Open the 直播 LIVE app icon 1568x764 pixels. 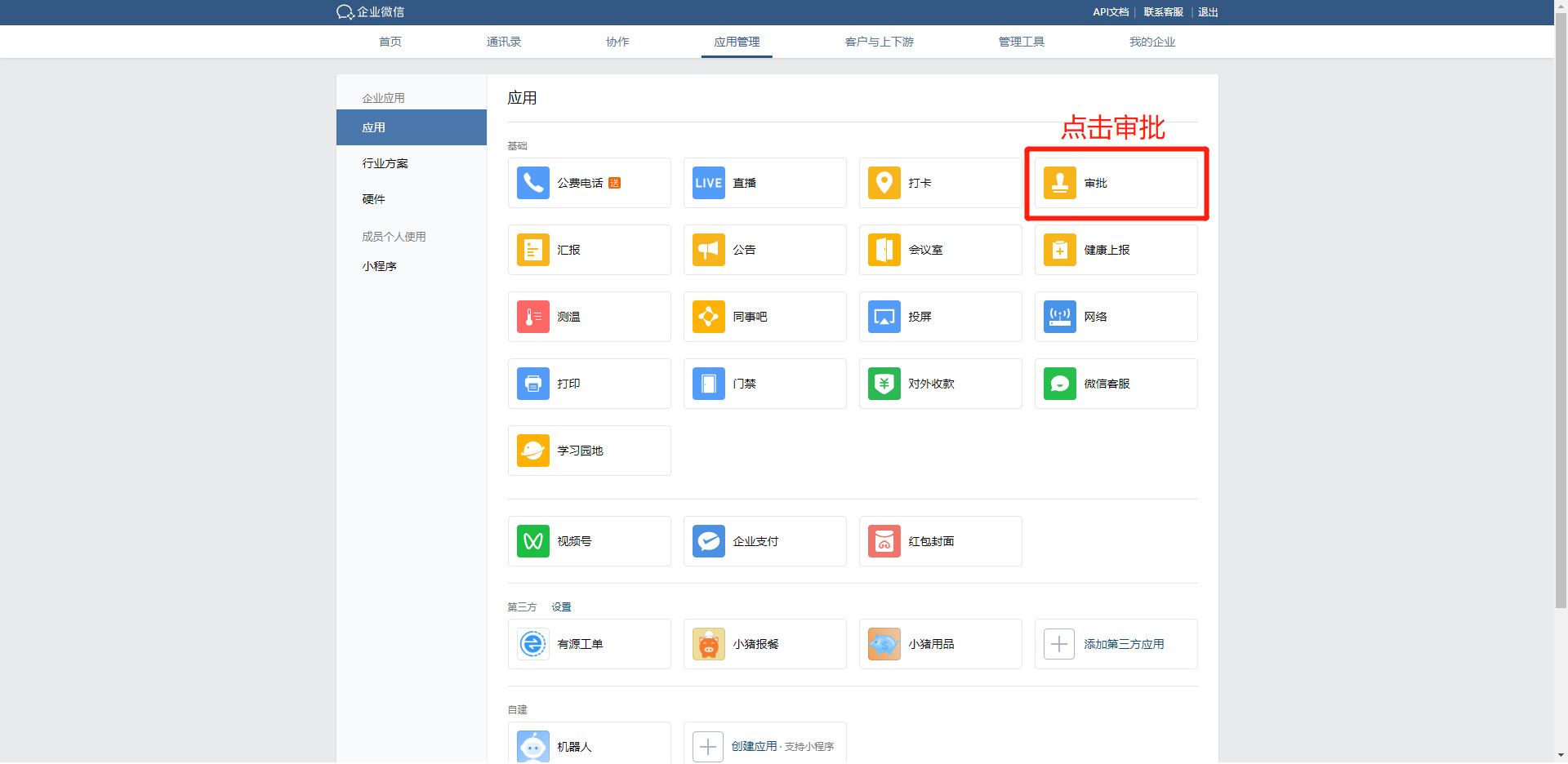point(708,183)
